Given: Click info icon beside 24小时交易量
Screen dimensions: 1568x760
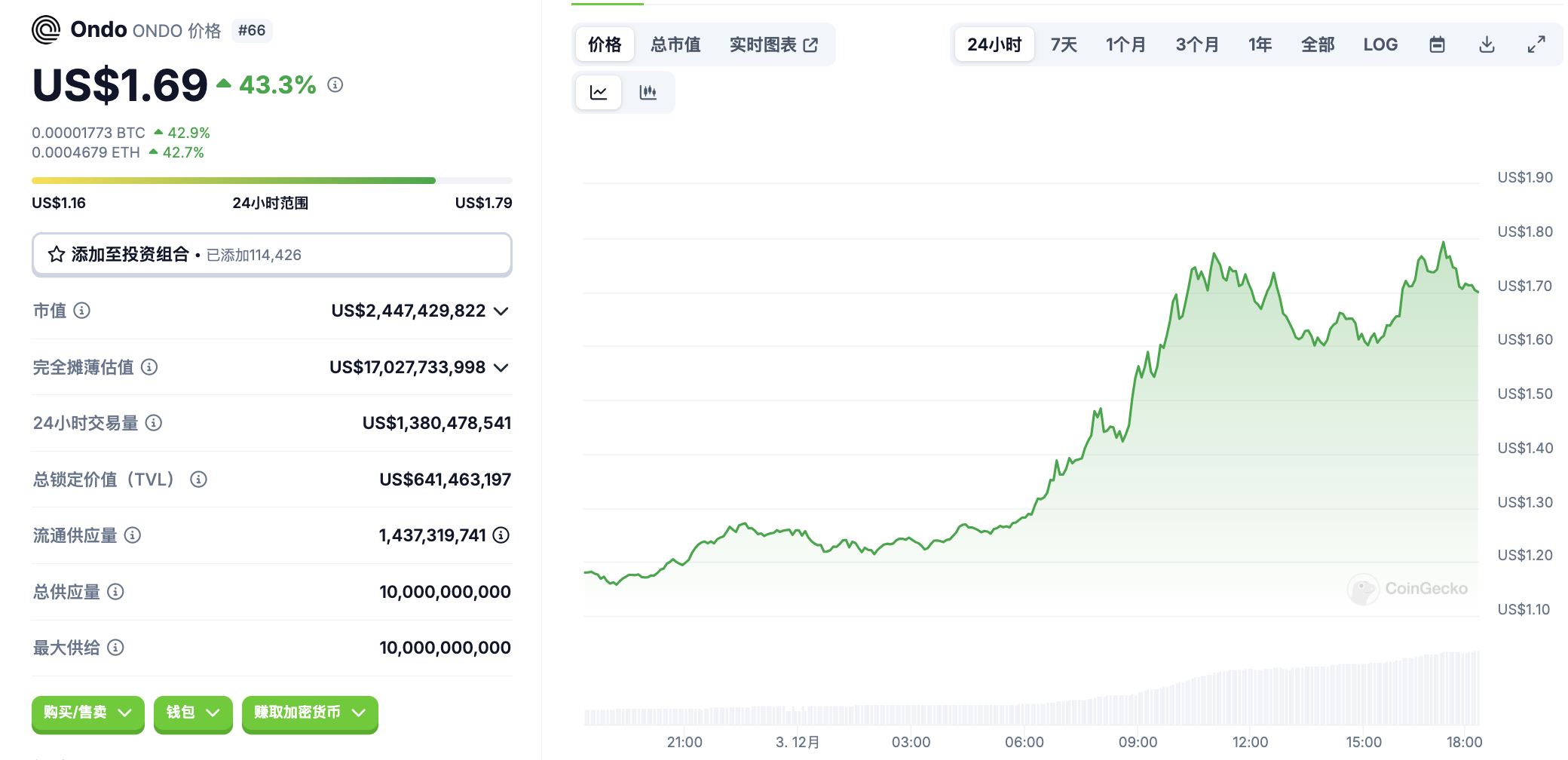Looking at the screenshot, I should (x=154, y=423).
